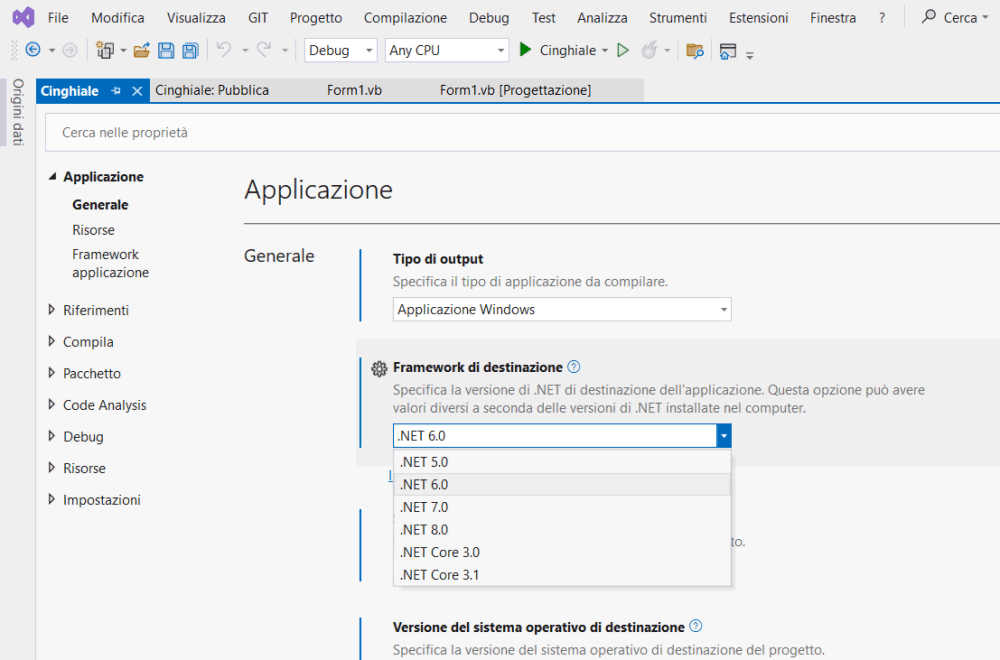This screenshot has height=660, width=1000.
Task: Open the Any CPU platform dropdown
Action: [447, 50]
